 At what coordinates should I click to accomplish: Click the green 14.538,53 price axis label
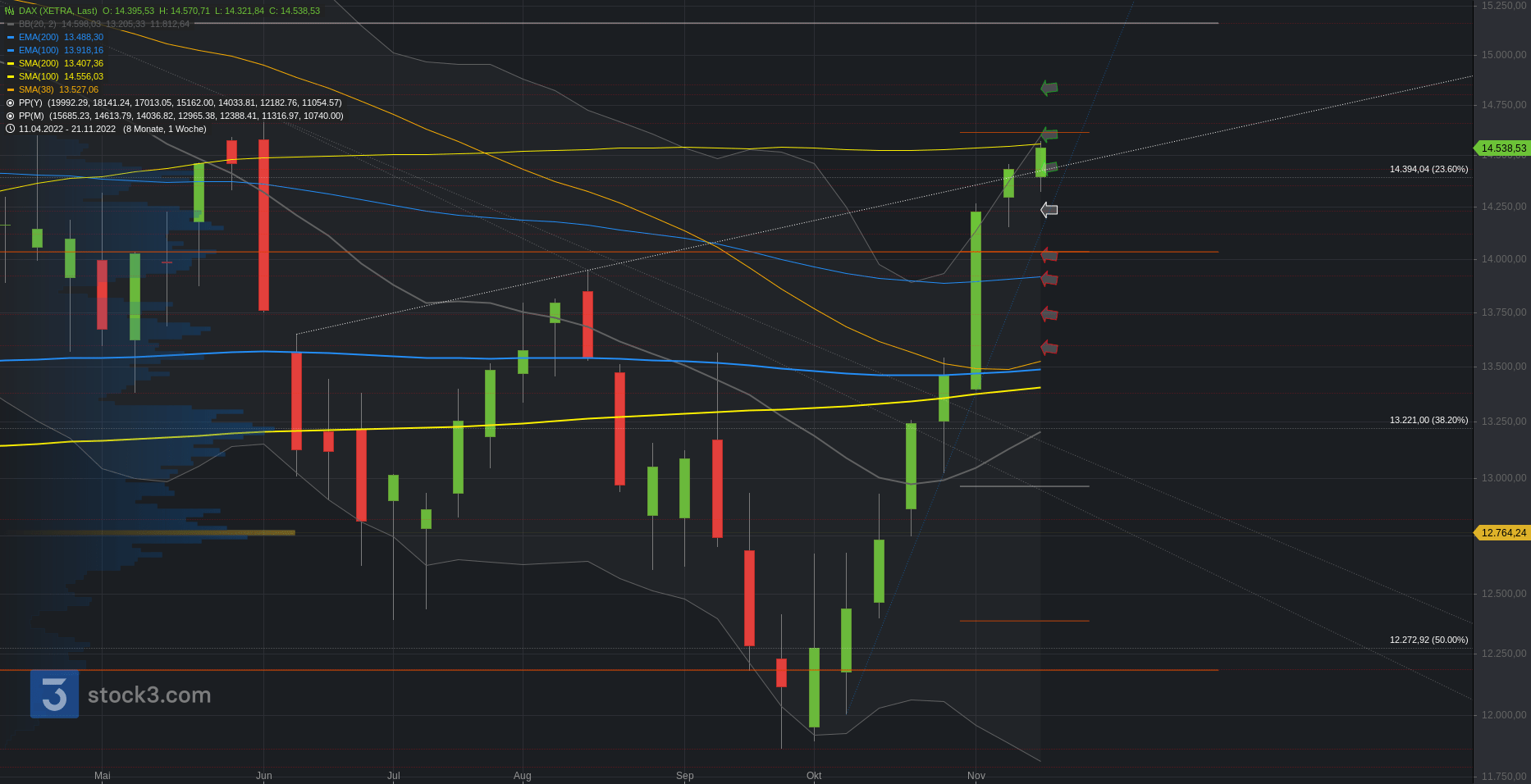[1503, 148]
